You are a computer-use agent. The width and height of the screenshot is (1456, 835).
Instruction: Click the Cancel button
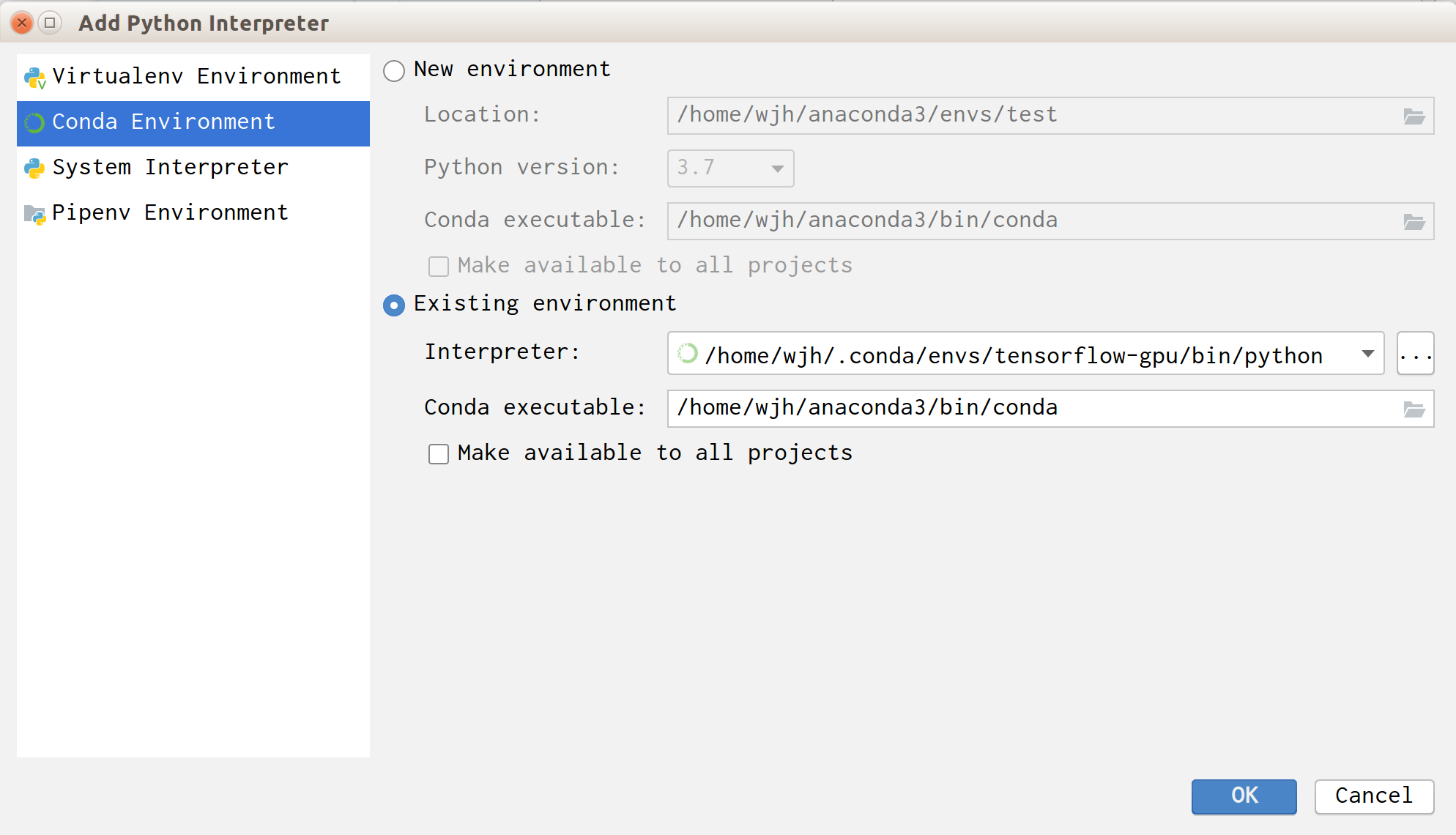[x=1374, y=796]
